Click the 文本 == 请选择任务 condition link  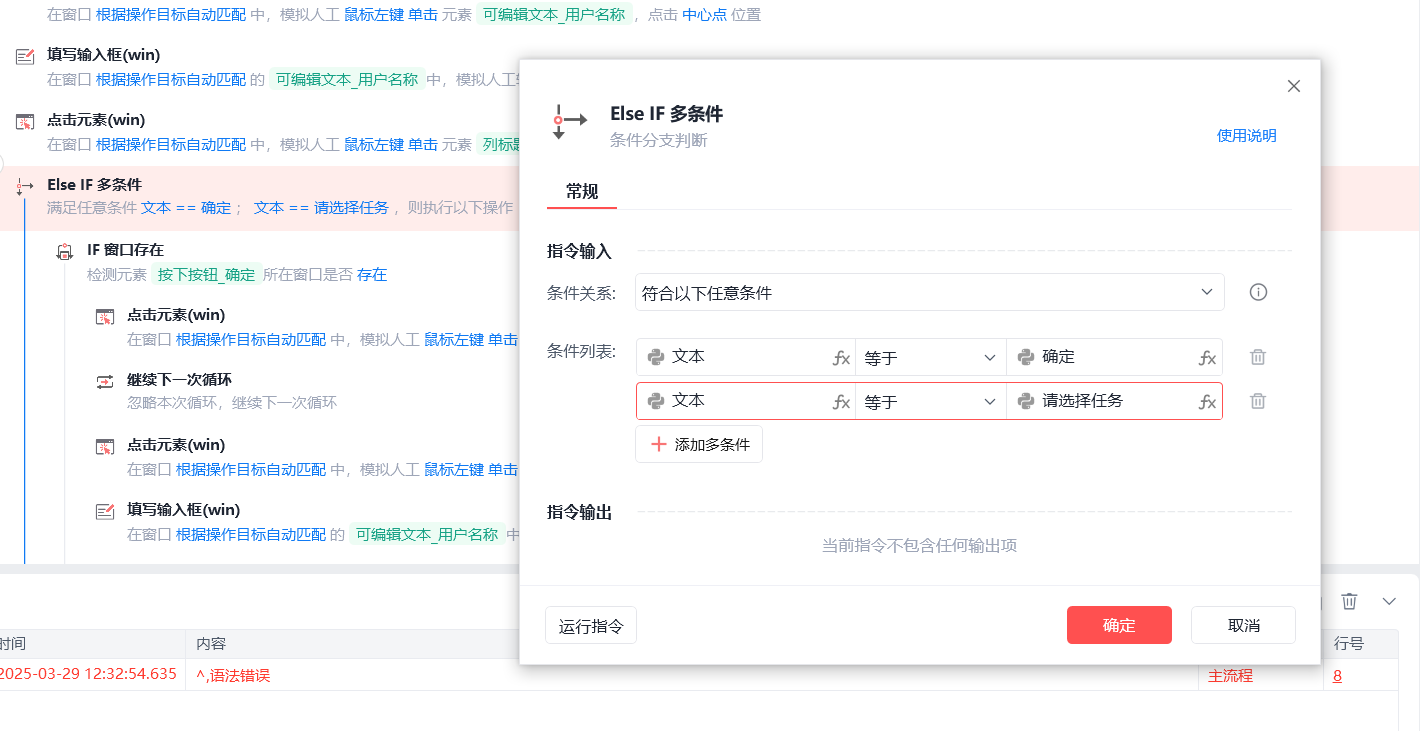(321, 208)
